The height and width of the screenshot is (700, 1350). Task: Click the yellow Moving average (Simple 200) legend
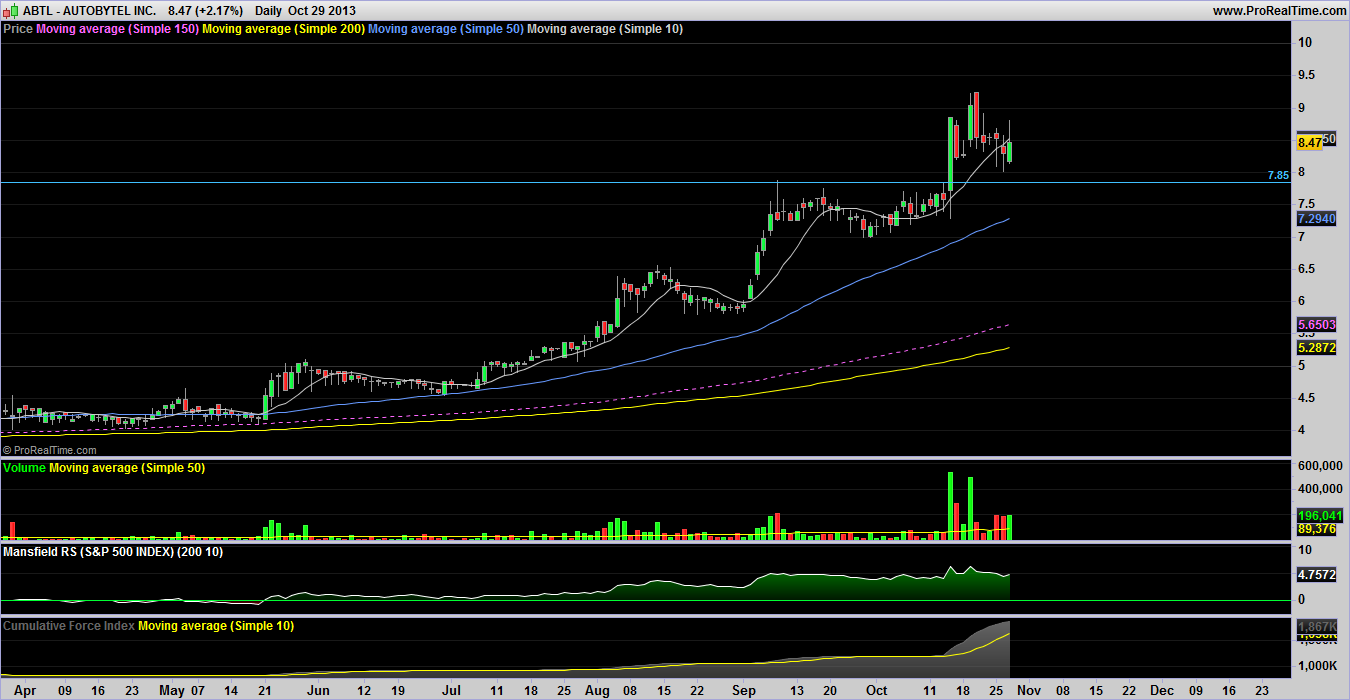[284, 29]
